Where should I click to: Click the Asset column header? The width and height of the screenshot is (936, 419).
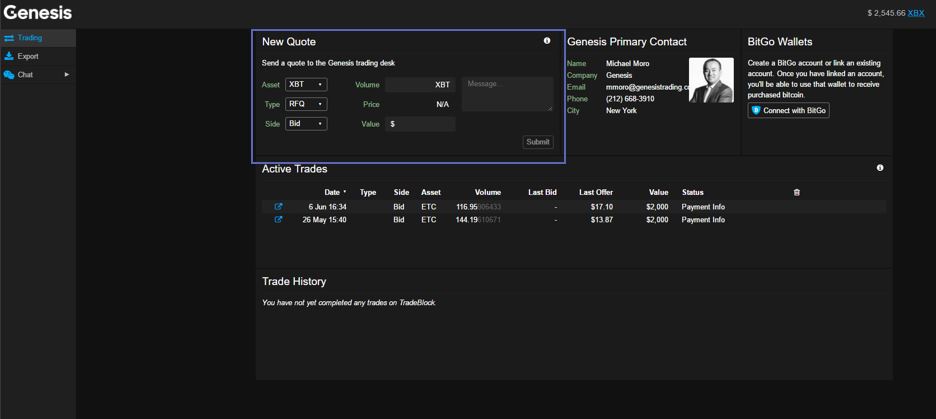[x=431, y=192]
